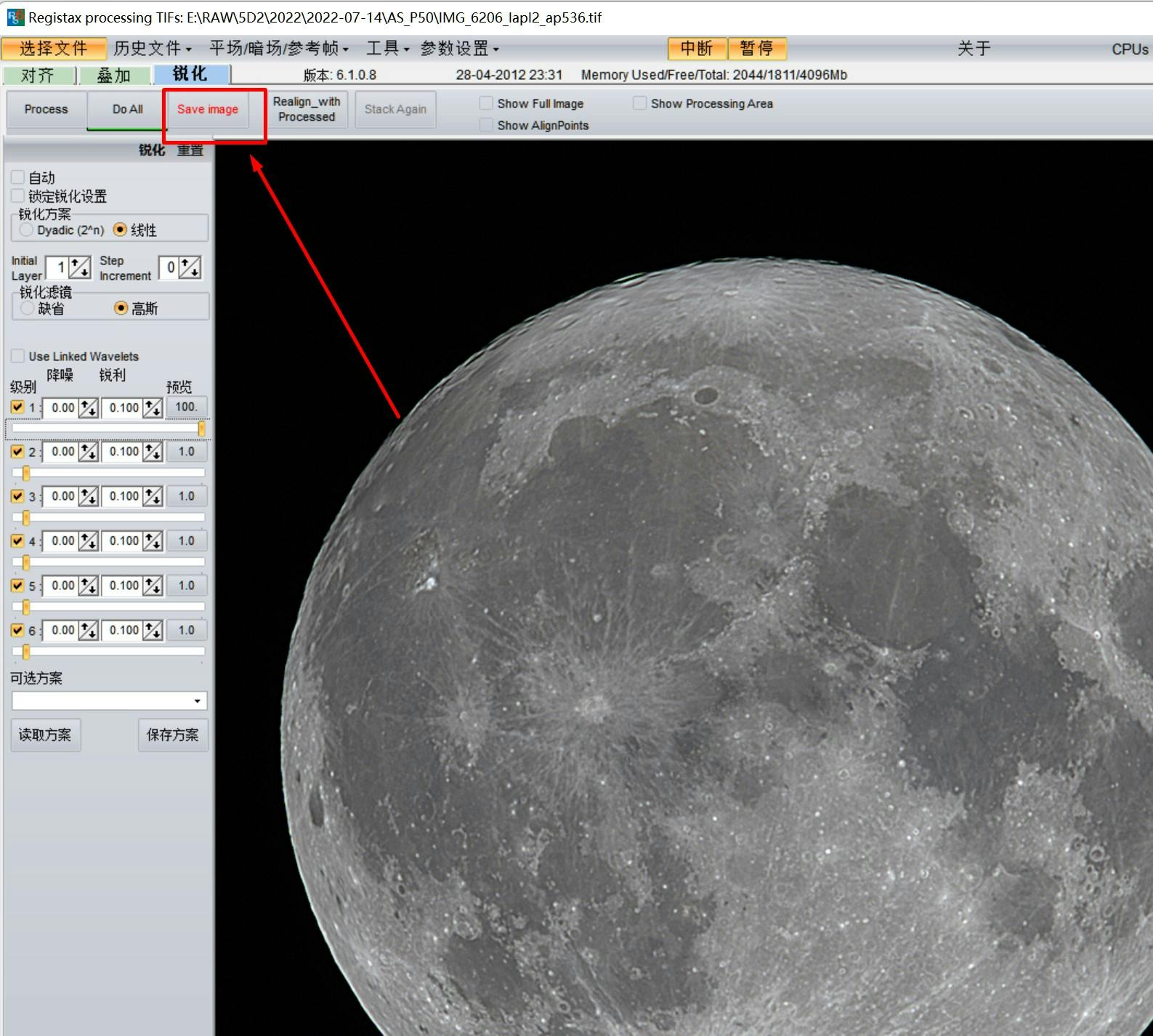1153x1036 pixels.
Task: Click layer 1 preview button 100.
Action: coord(187,408)
